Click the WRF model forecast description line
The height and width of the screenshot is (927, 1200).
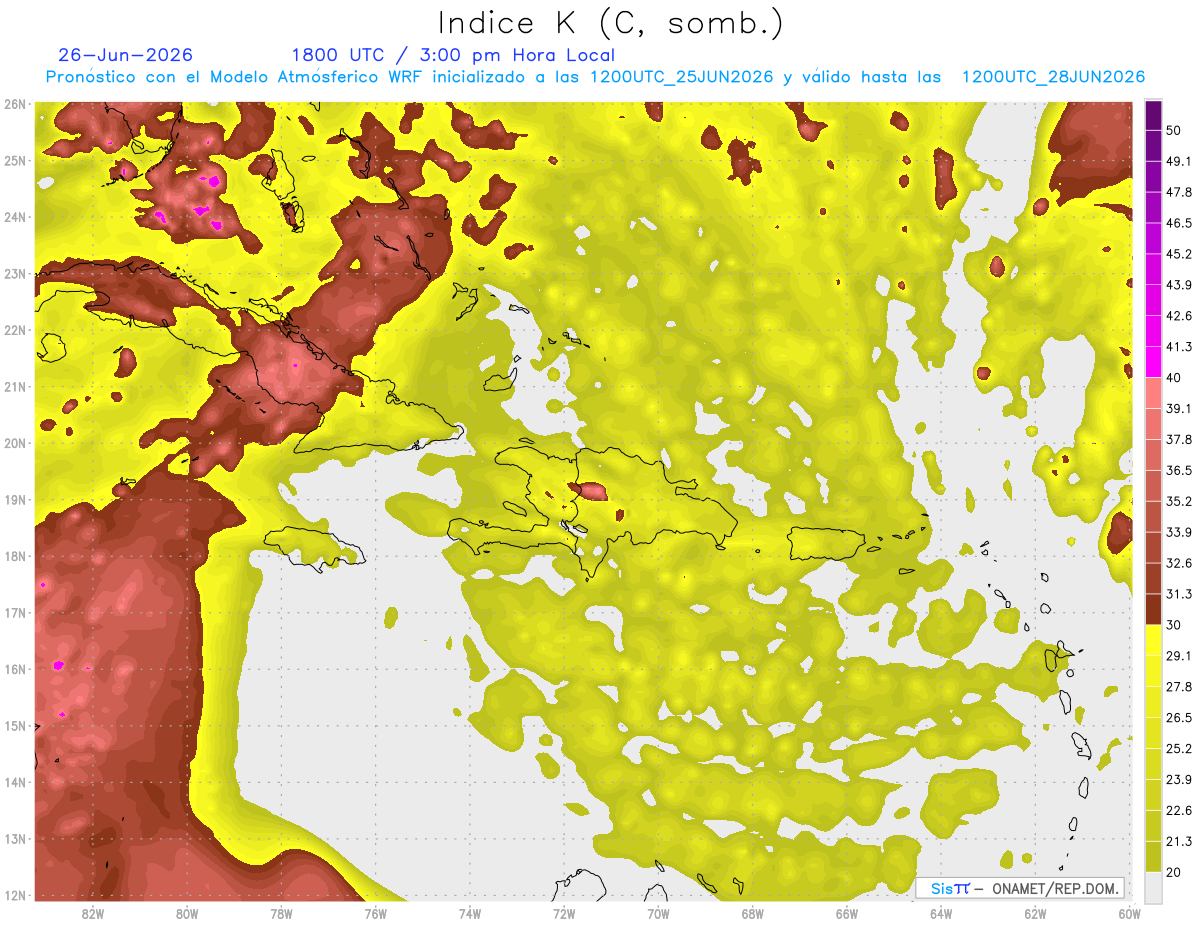pos(595,77)
